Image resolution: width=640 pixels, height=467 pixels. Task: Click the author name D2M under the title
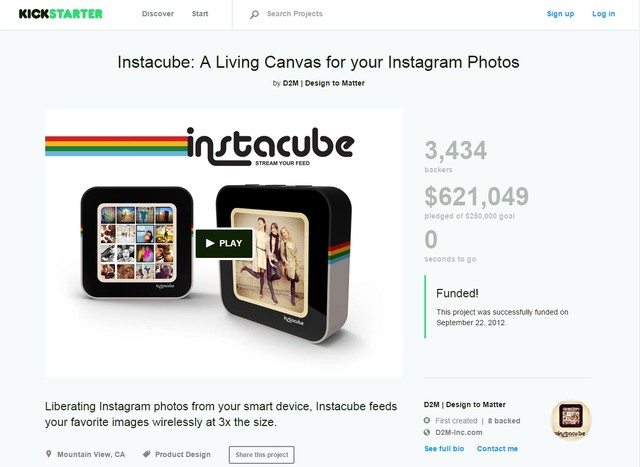point(324,83)
